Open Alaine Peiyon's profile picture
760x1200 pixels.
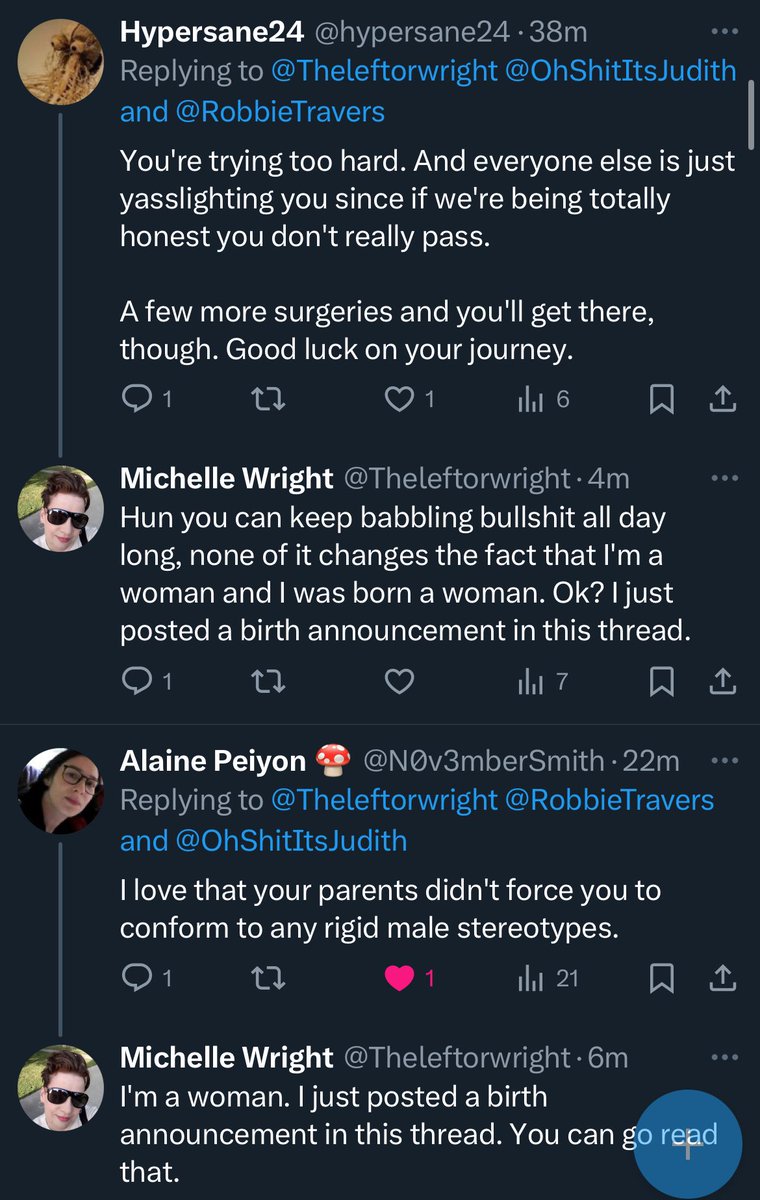[61, 790]
